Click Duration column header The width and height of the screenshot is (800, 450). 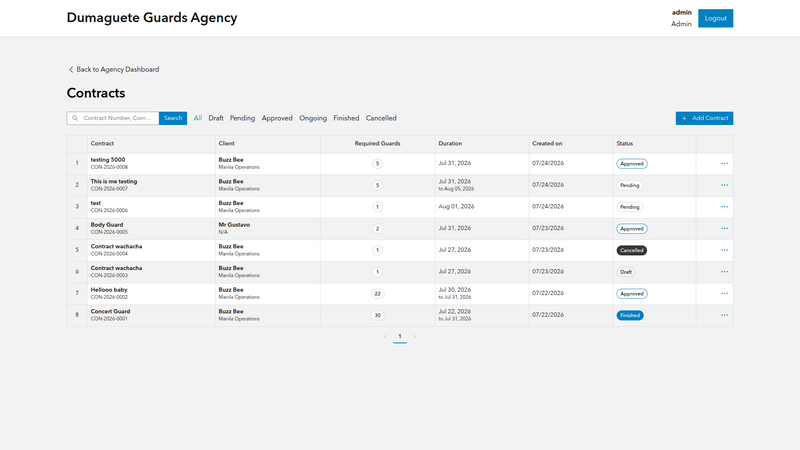click(x=450, y=144)
